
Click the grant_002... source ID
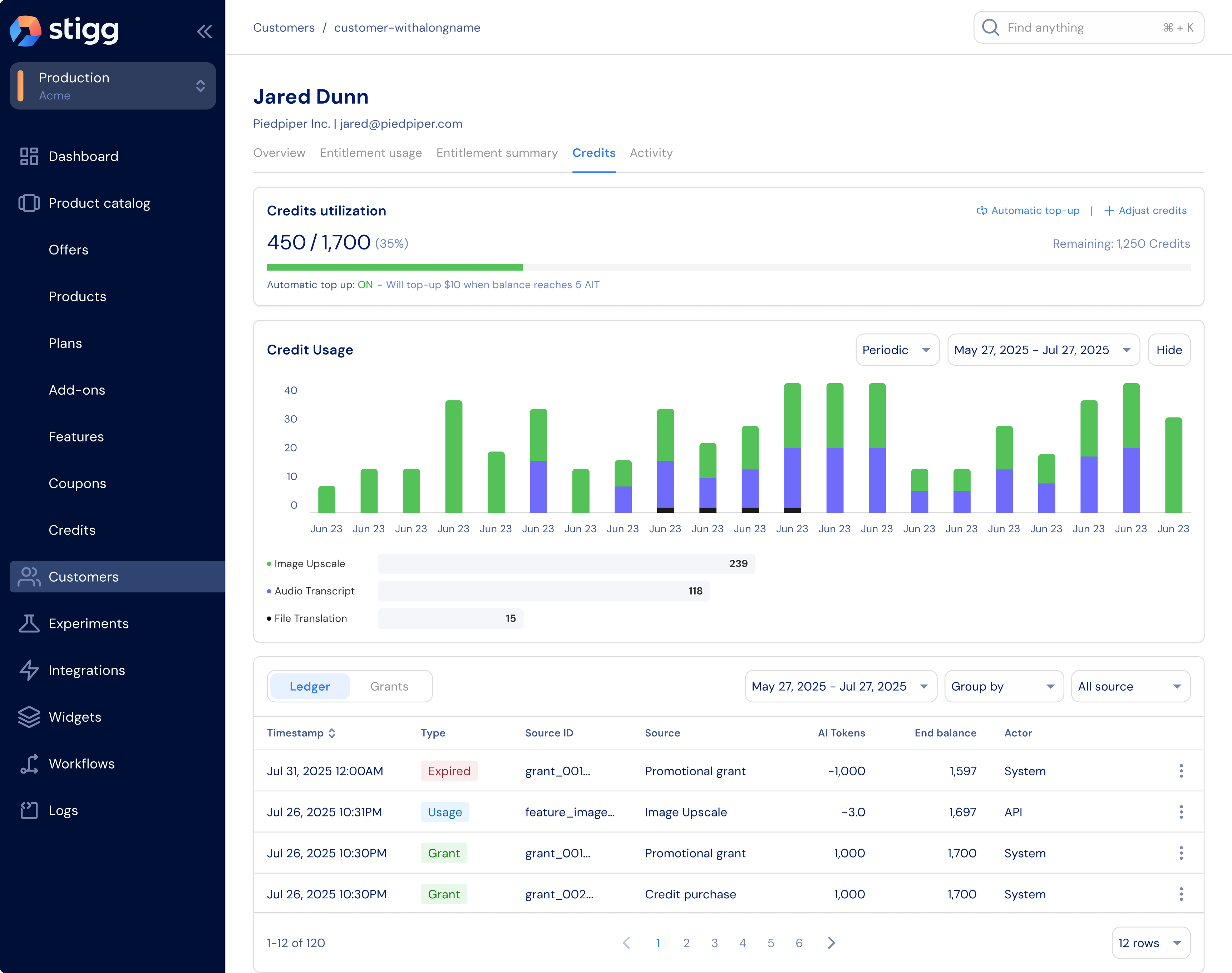tap(559, 894)
